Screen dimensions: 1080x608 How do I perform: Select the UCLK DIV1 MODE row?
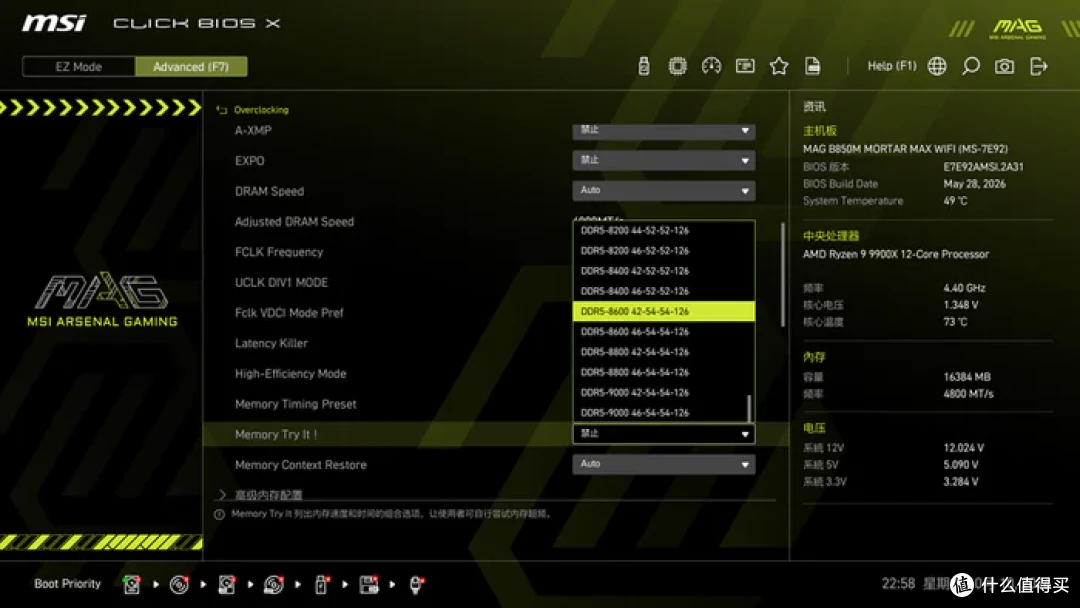pos(496,282)
